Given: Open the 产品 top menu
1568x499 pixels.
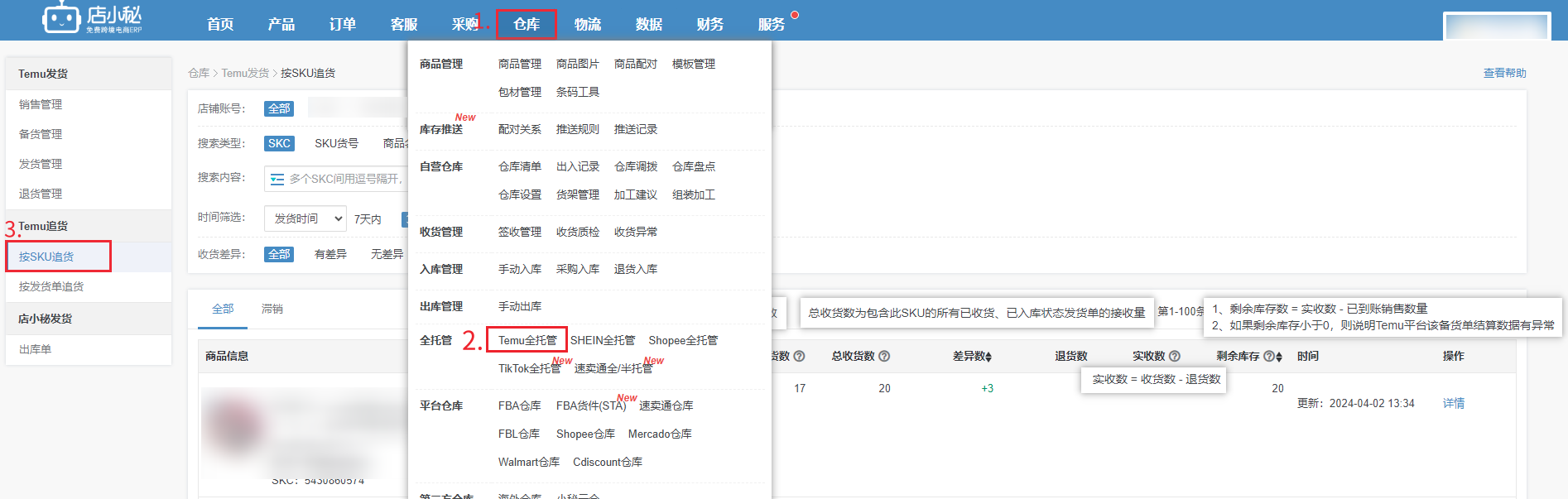Looking at the screenshot, I should (x=281, y=24).
